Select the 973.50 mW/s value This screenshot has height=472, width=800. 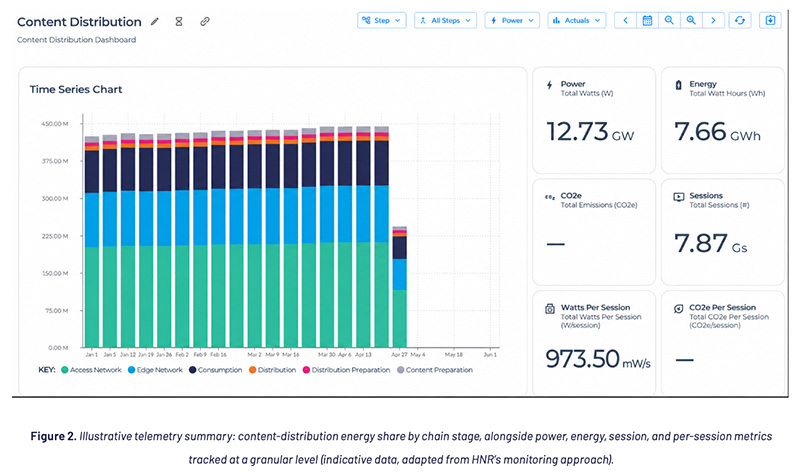[x=598, y=359]
